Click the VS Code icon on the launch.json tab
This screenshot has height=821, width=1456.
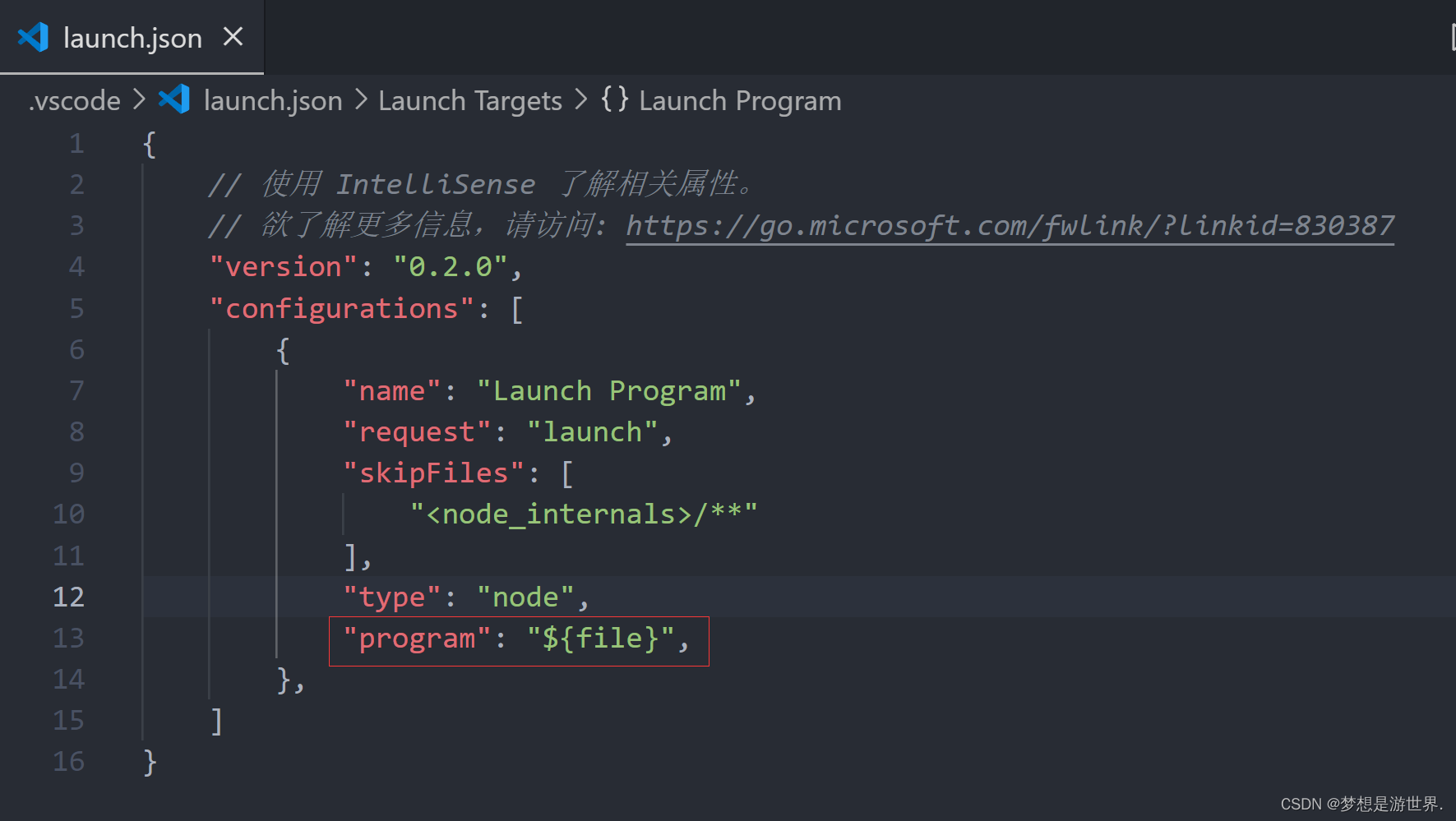click(x=32, y=37)
